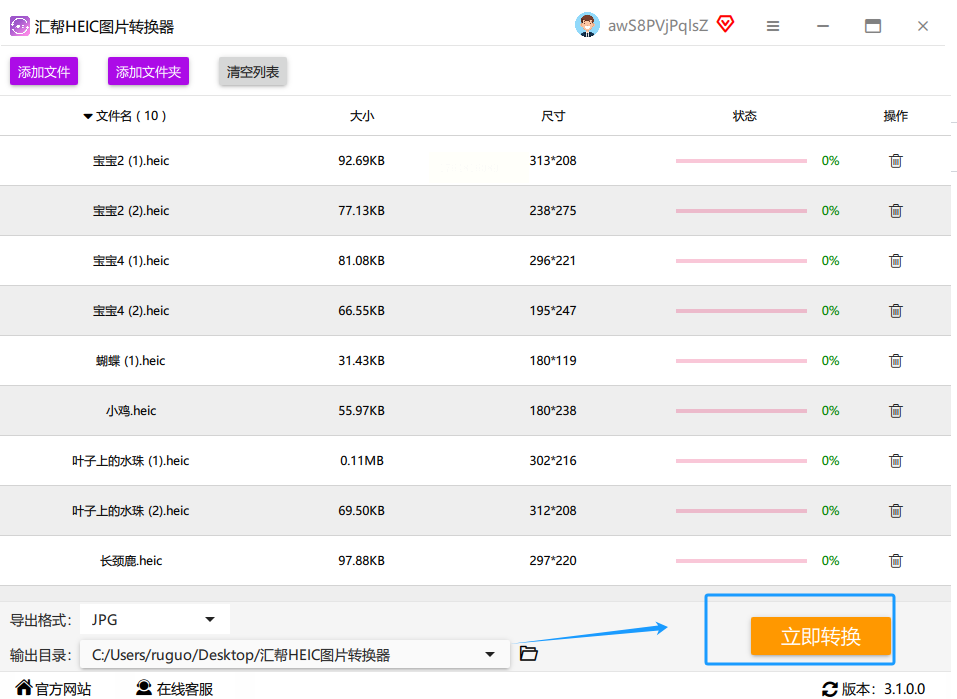957x699 pixels.
Task: Sort by 文件名 column header arrow
Action: tap(88, 116)
